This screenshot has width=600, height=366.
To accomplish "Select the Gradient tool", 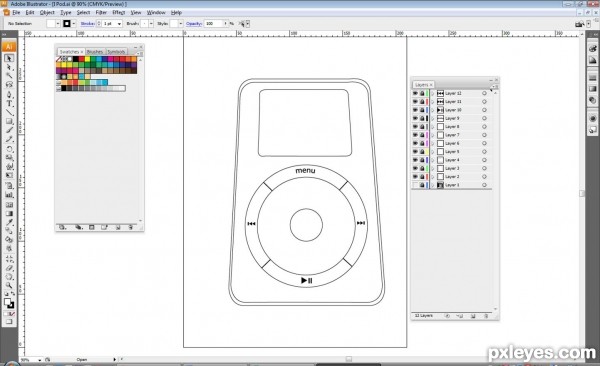I will (x=9, y=214).
